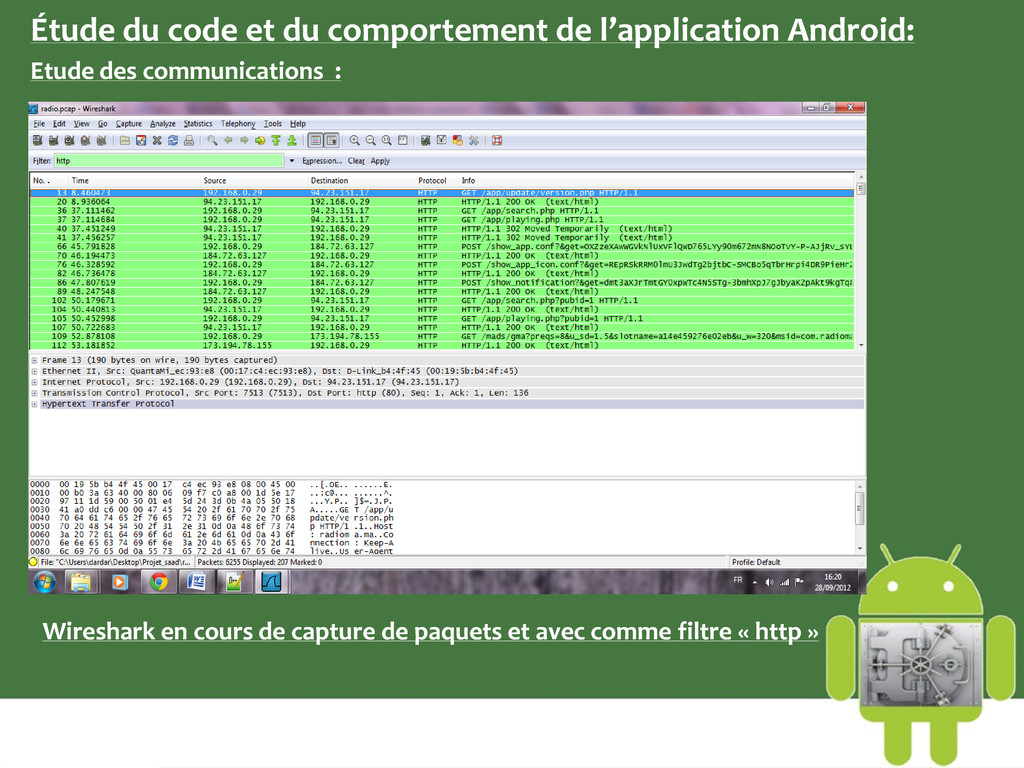
Task: Go back in packet history arrow
Action: click(228, 140)
